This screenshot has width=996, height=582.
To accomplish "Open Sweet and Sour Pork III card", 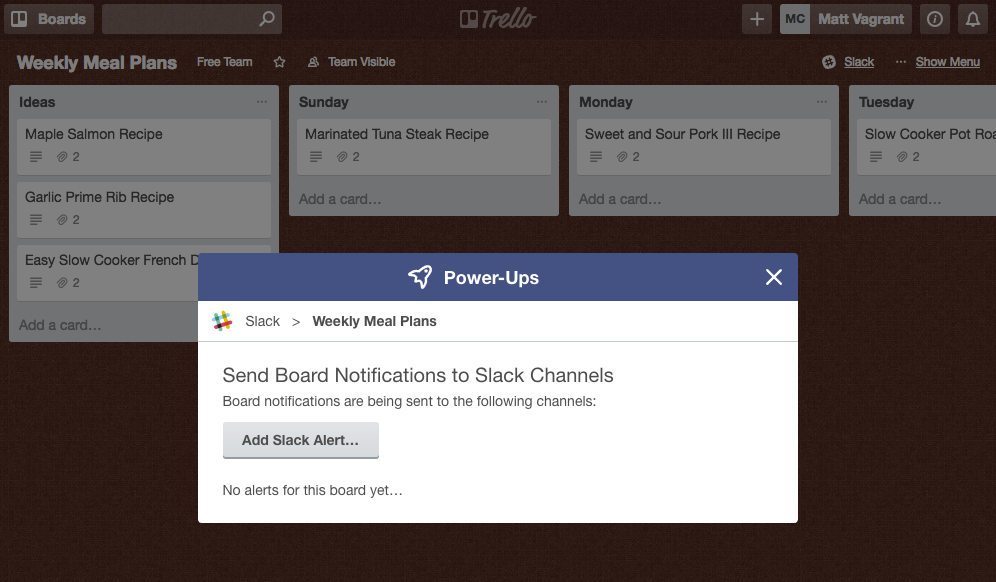I will 704,147.
